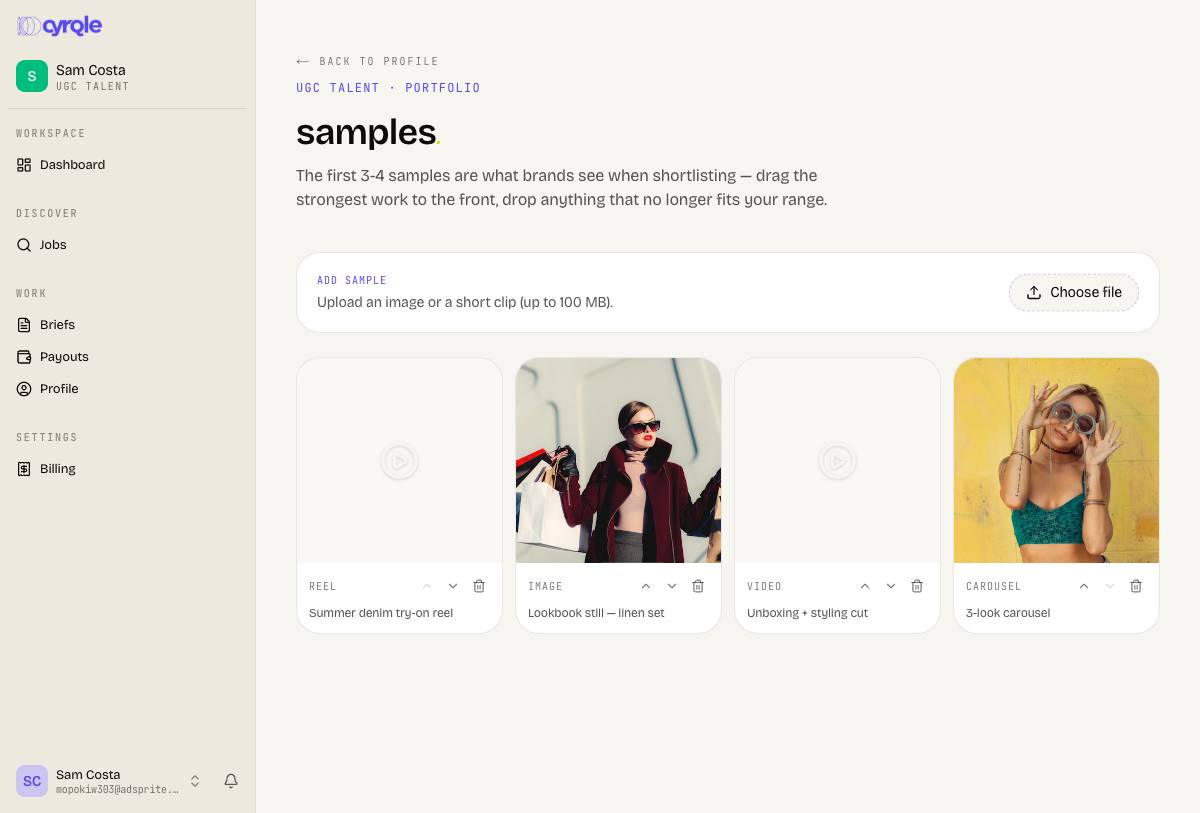Move 3-look carousel down
The width and height of the screenshot is (1200, 813).
tap(1110, 586)
